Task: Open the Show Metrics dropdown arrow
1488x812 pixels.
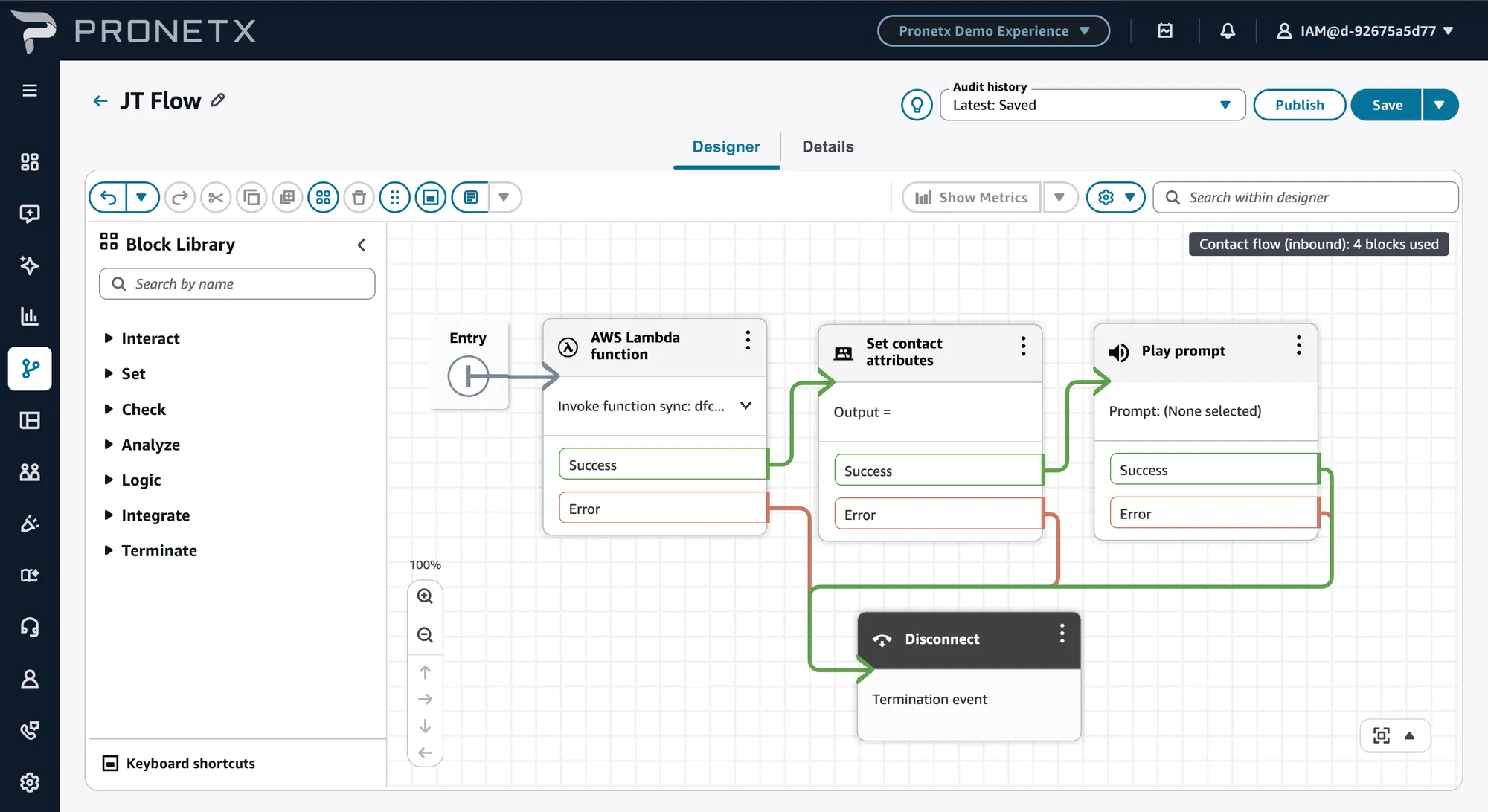Action: [1059, 198]
